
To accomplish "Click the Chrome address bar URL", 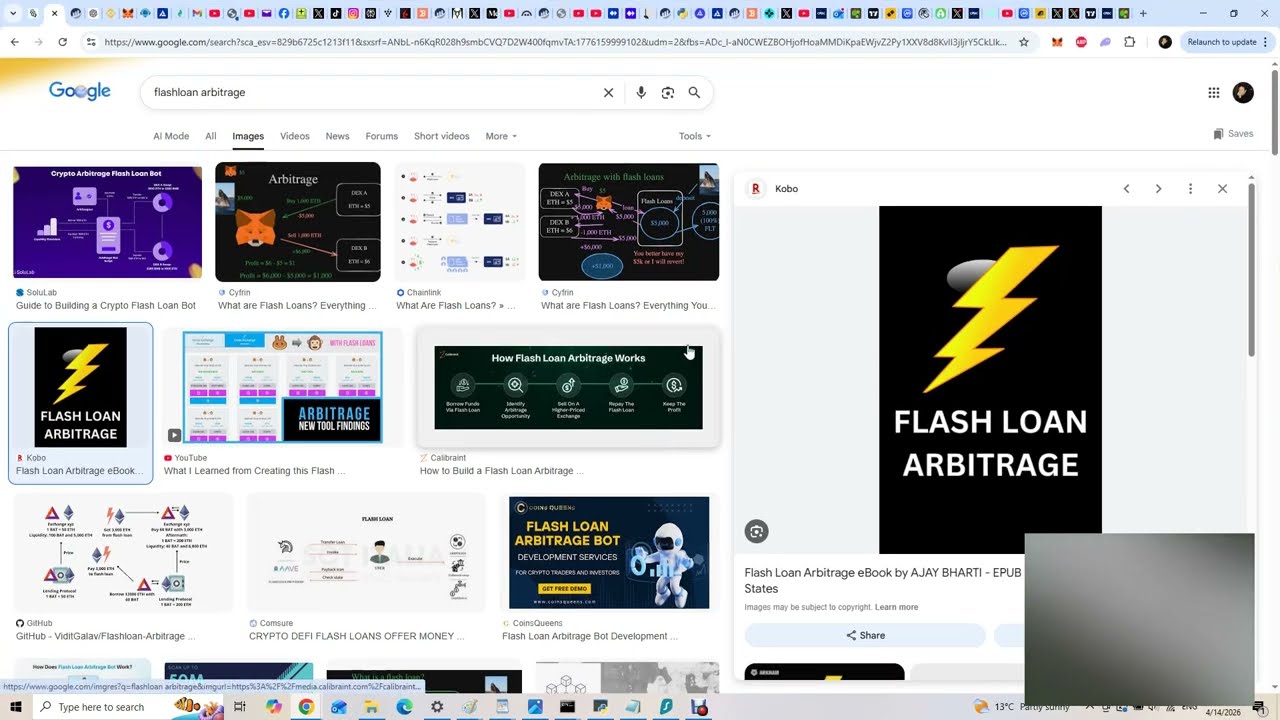I will point(555,42).
